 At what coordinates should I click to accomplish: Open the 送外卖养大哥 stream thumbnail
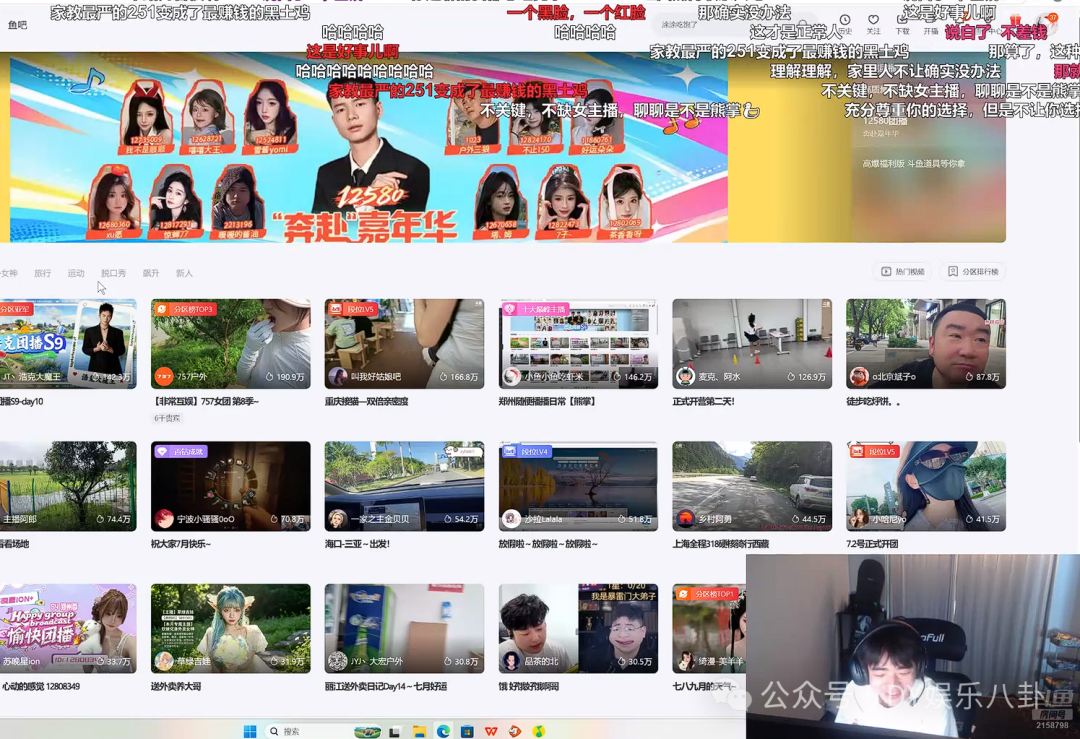coord(231,629)
